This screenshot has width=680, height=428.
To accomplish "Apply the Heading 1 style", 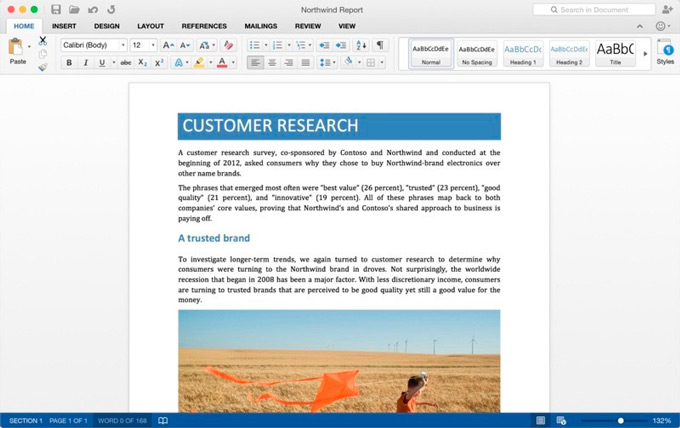I will point(523,53).
